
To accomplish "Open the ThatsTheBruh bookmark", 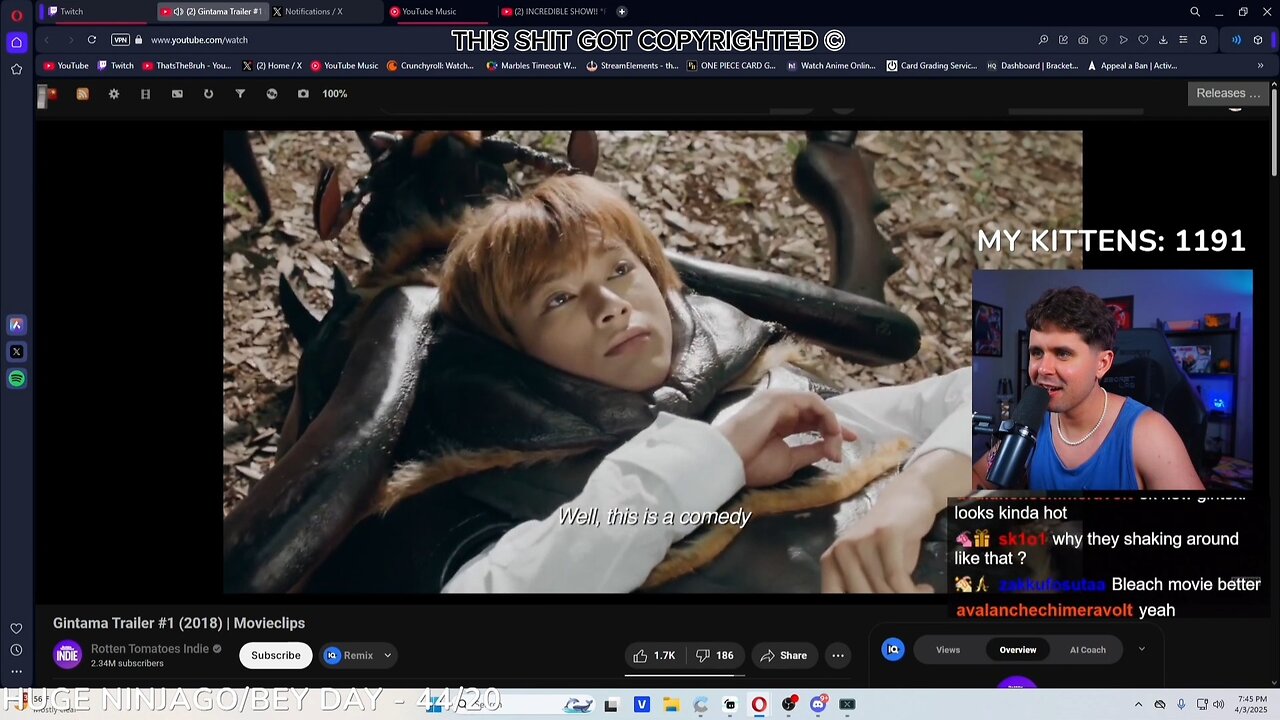I will (186, 66).
